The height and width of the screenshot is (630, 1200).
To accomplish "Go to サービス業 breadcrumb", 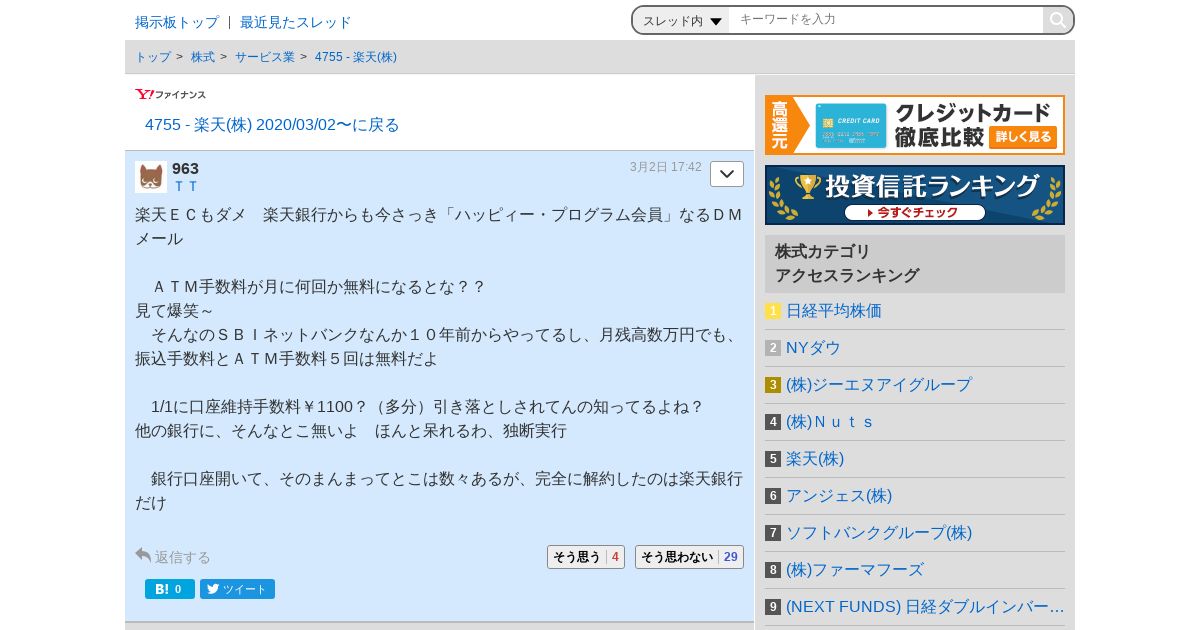I will click(x=265, y=57).
